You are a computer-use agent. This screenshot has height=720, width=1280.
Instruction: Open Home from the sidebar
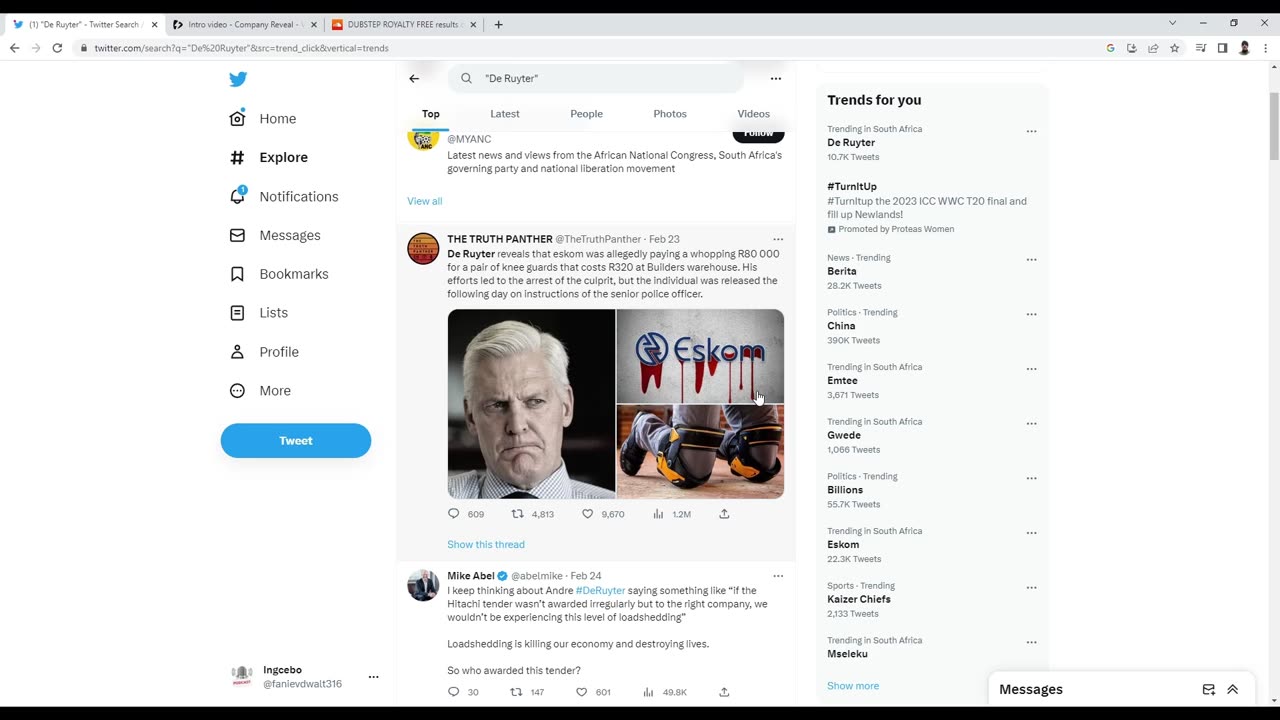[263, 118]
